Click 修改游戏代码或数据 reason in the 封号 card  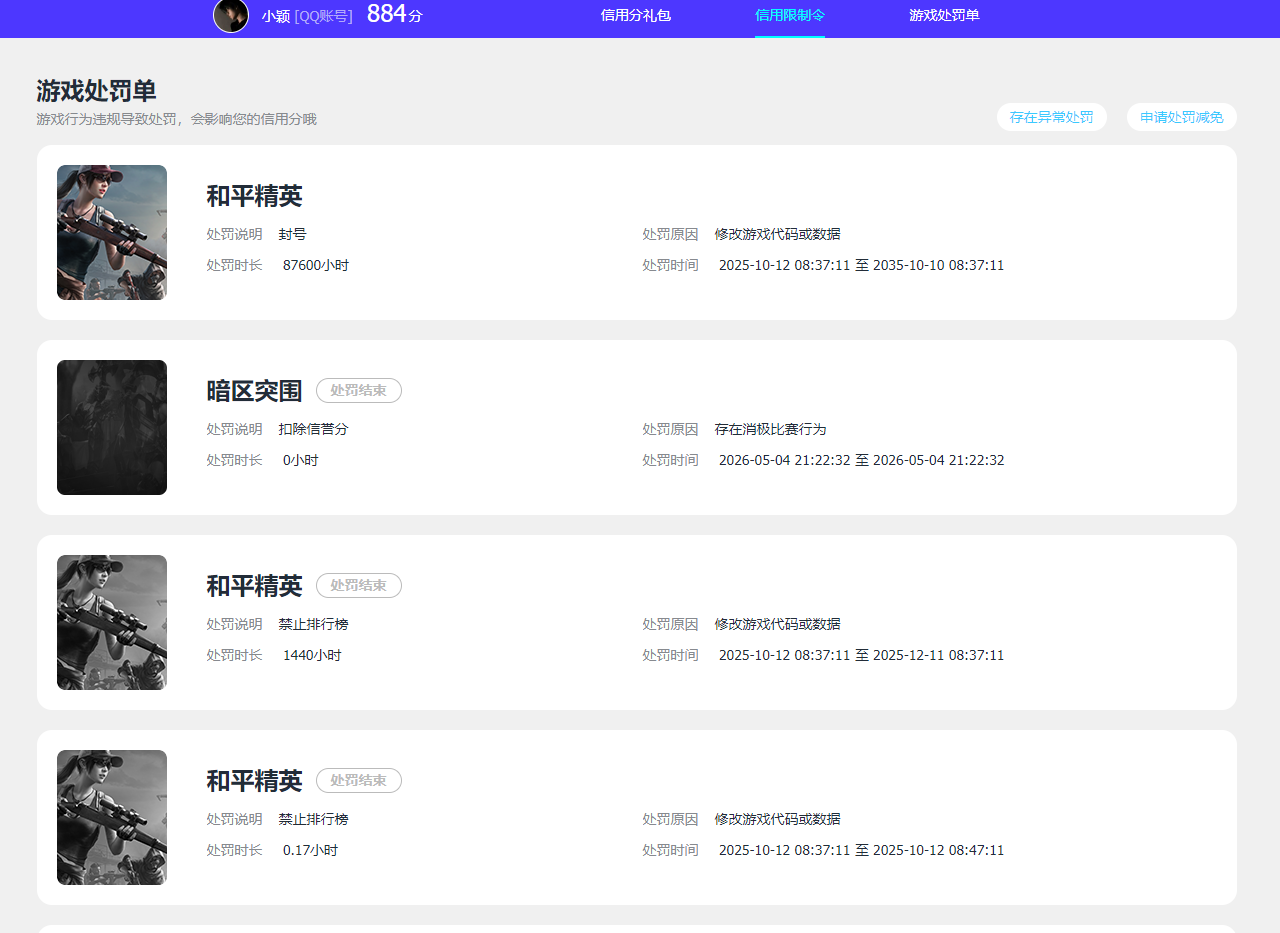pyautogui.click(x=778, y=234)
